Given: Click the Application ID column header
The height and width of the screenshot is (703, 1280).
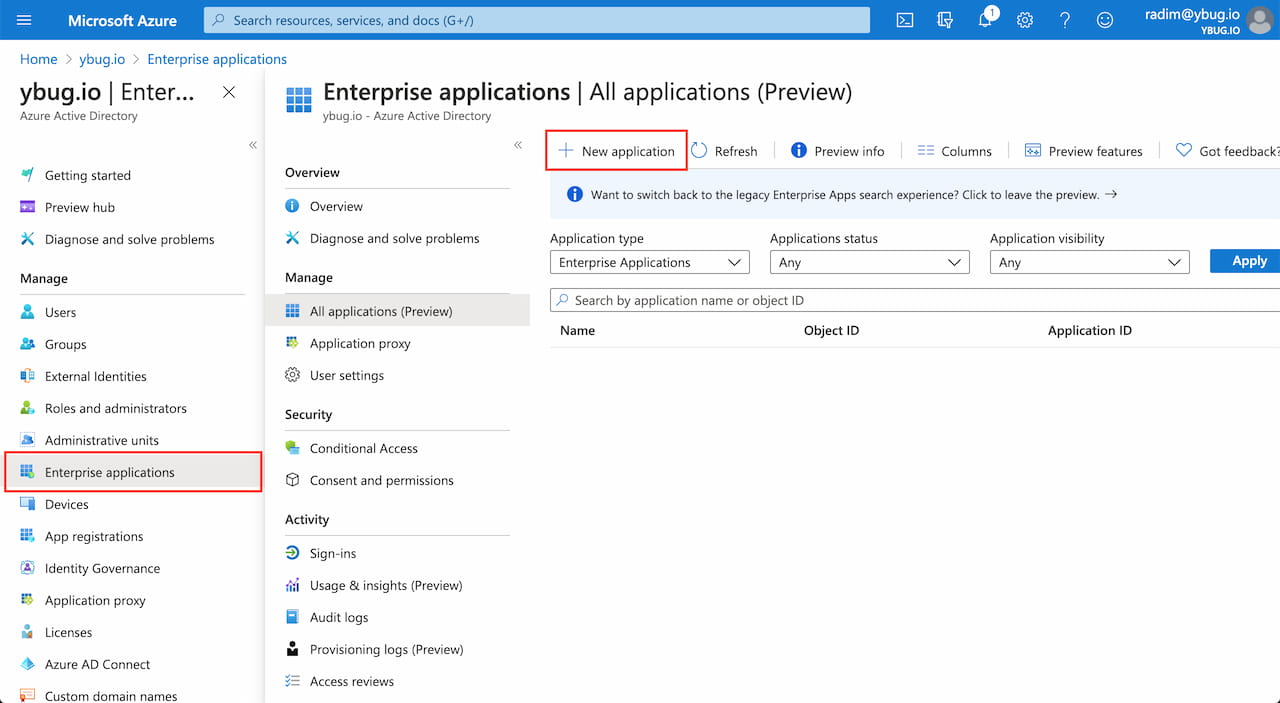Looking at the screenshot, I should pyautogui.click(x=1090, y=330).
